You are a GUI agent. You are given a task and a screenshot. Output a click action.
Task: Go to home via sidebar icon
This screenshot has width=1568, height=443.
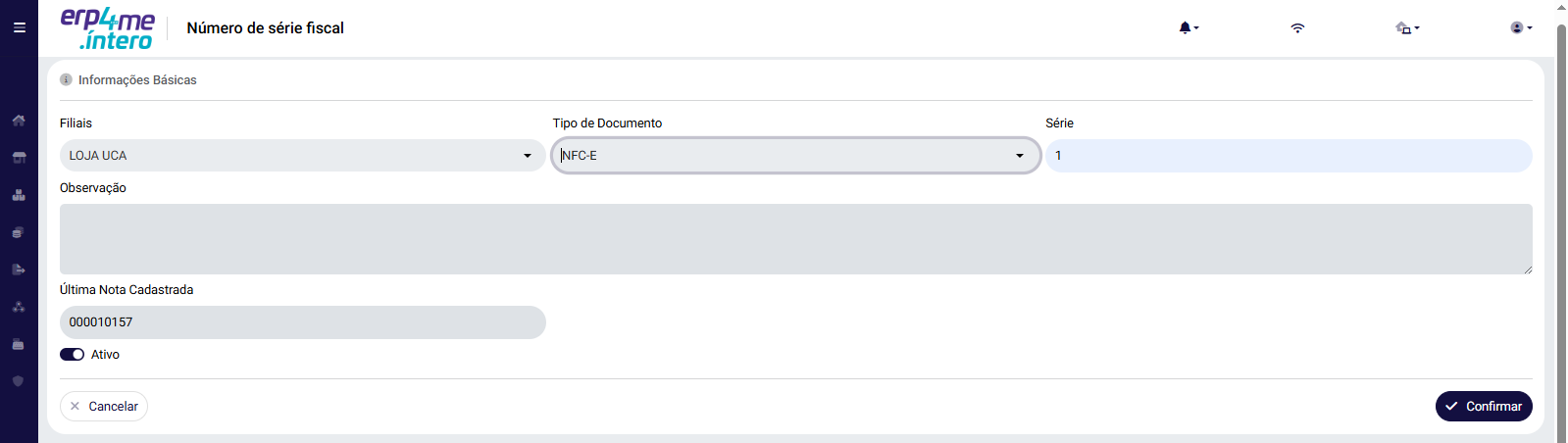tap(19, 121)
